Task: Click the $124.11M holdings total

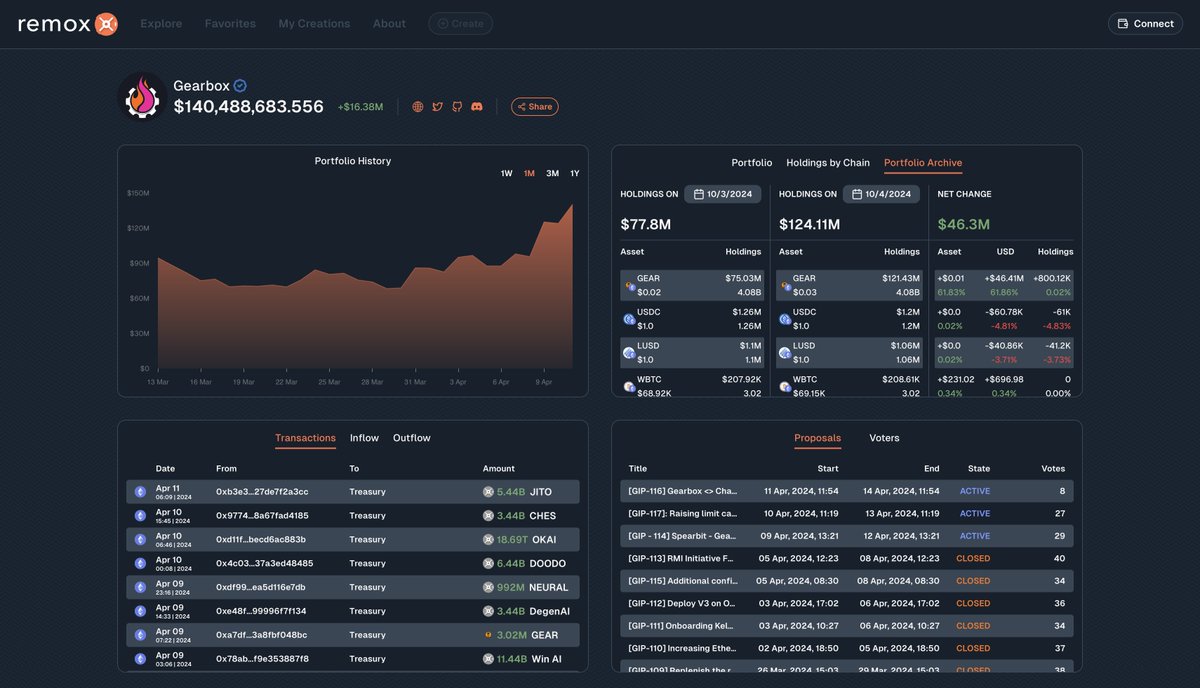Action: (809, 224)
